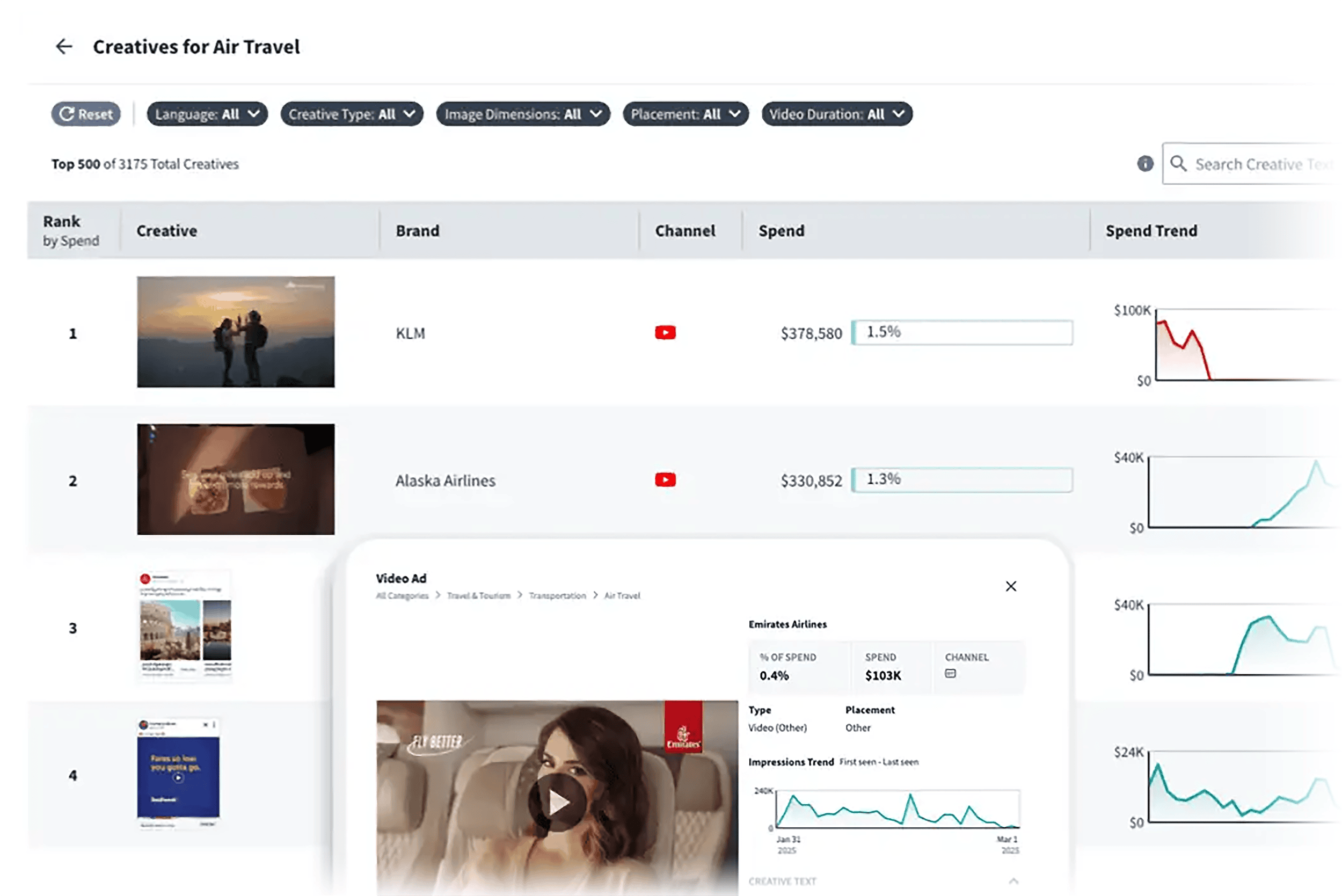Open the rank 1 KLM creative thumbnail
Viewport: 1342px width, 896px height.
click(x=236, y=332)
